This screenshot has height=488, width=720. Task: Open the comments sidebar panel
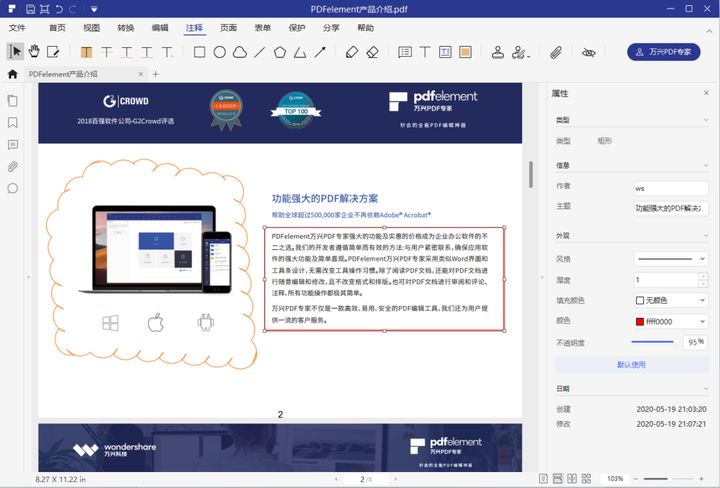(13, 145)
